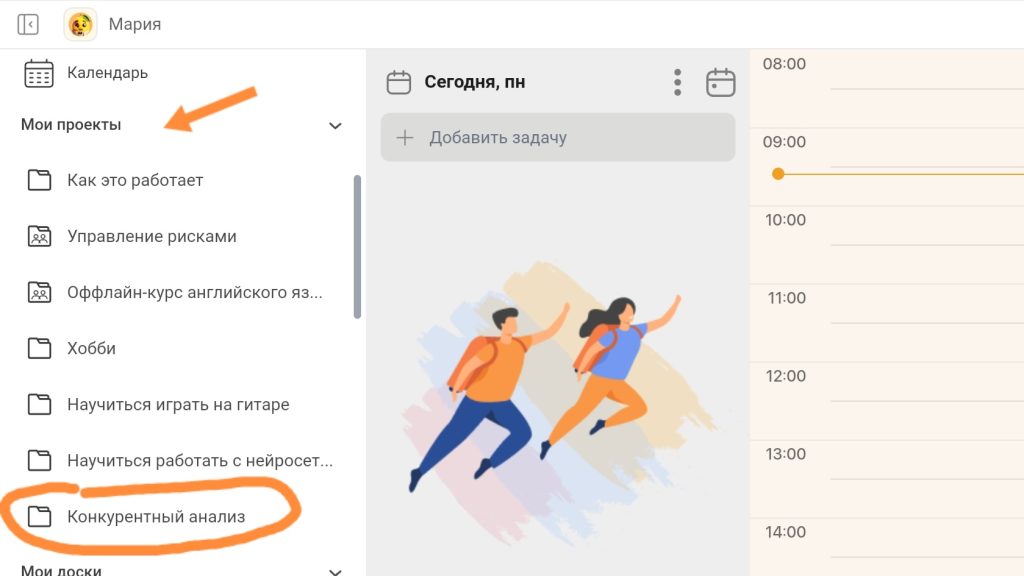Click folder icon next to Хобби
This screenshot has height=576, width=1024.
pos(39,348)
